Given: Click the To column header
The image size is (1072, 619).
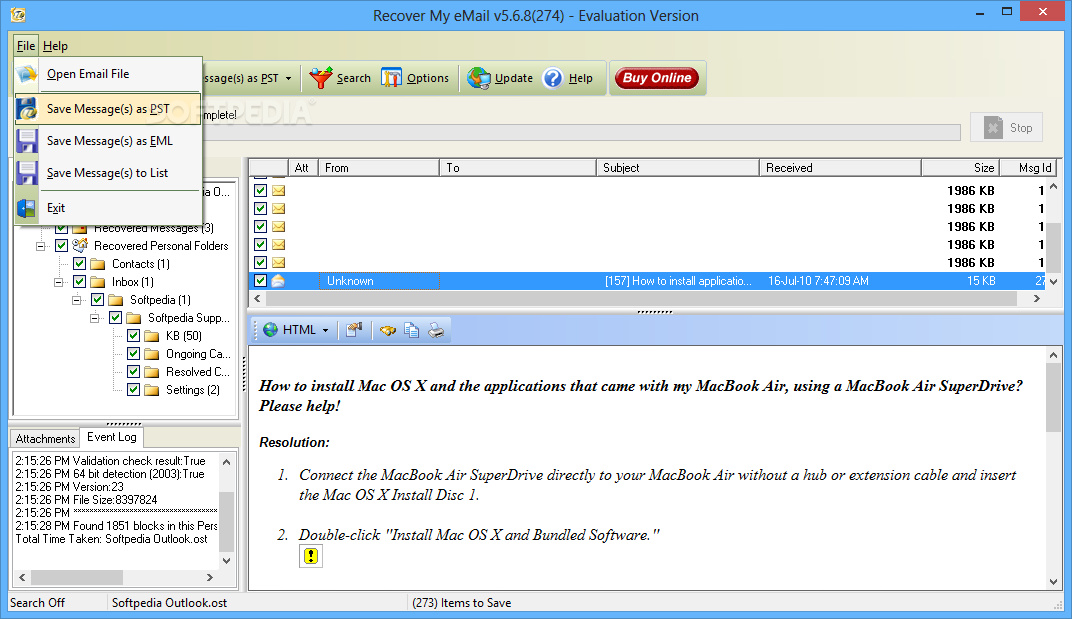Looking at the screenshot, I should point(518,168).
